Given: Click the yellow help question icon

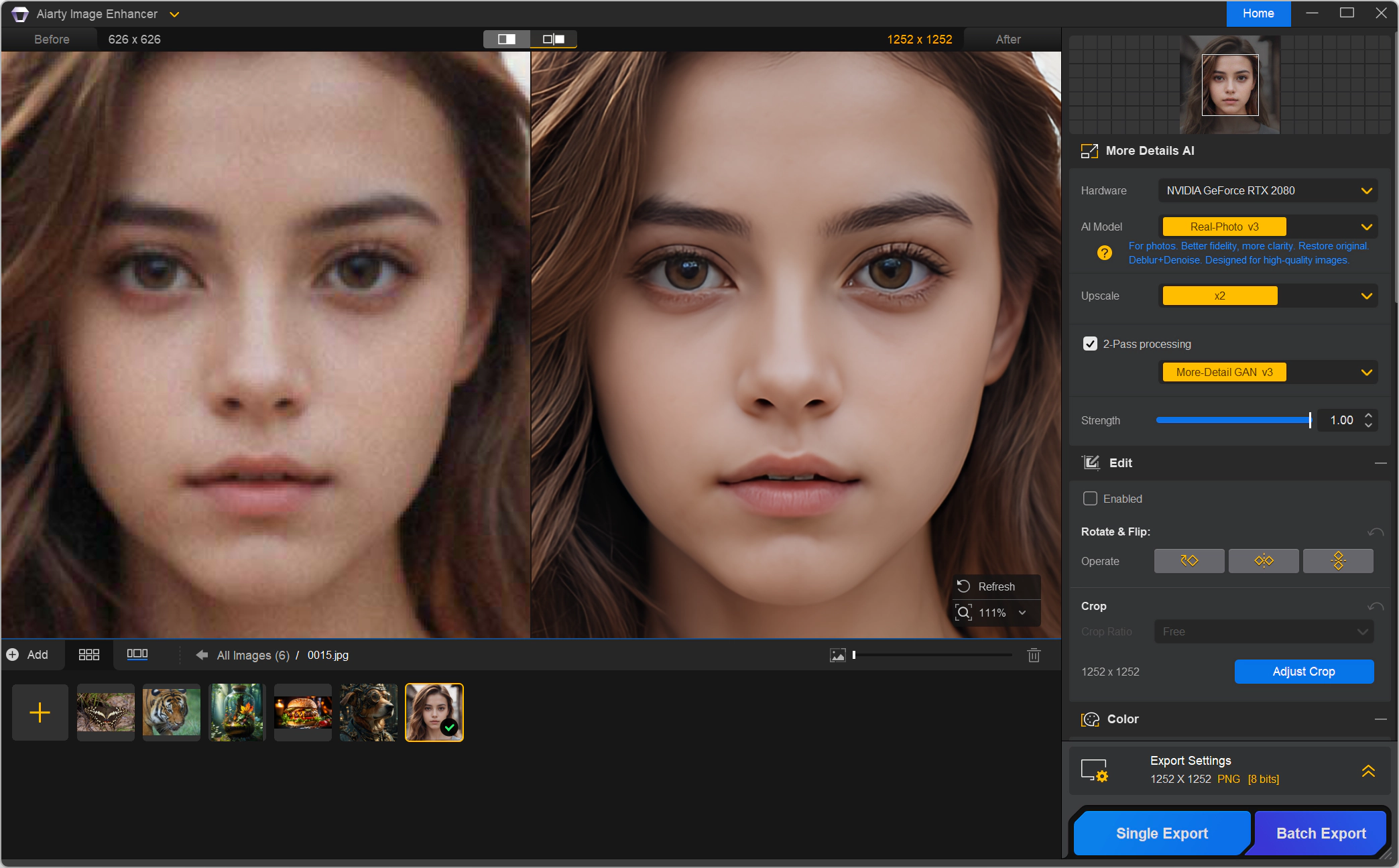Looking at the screenshot, I should tap(1104, 253).
